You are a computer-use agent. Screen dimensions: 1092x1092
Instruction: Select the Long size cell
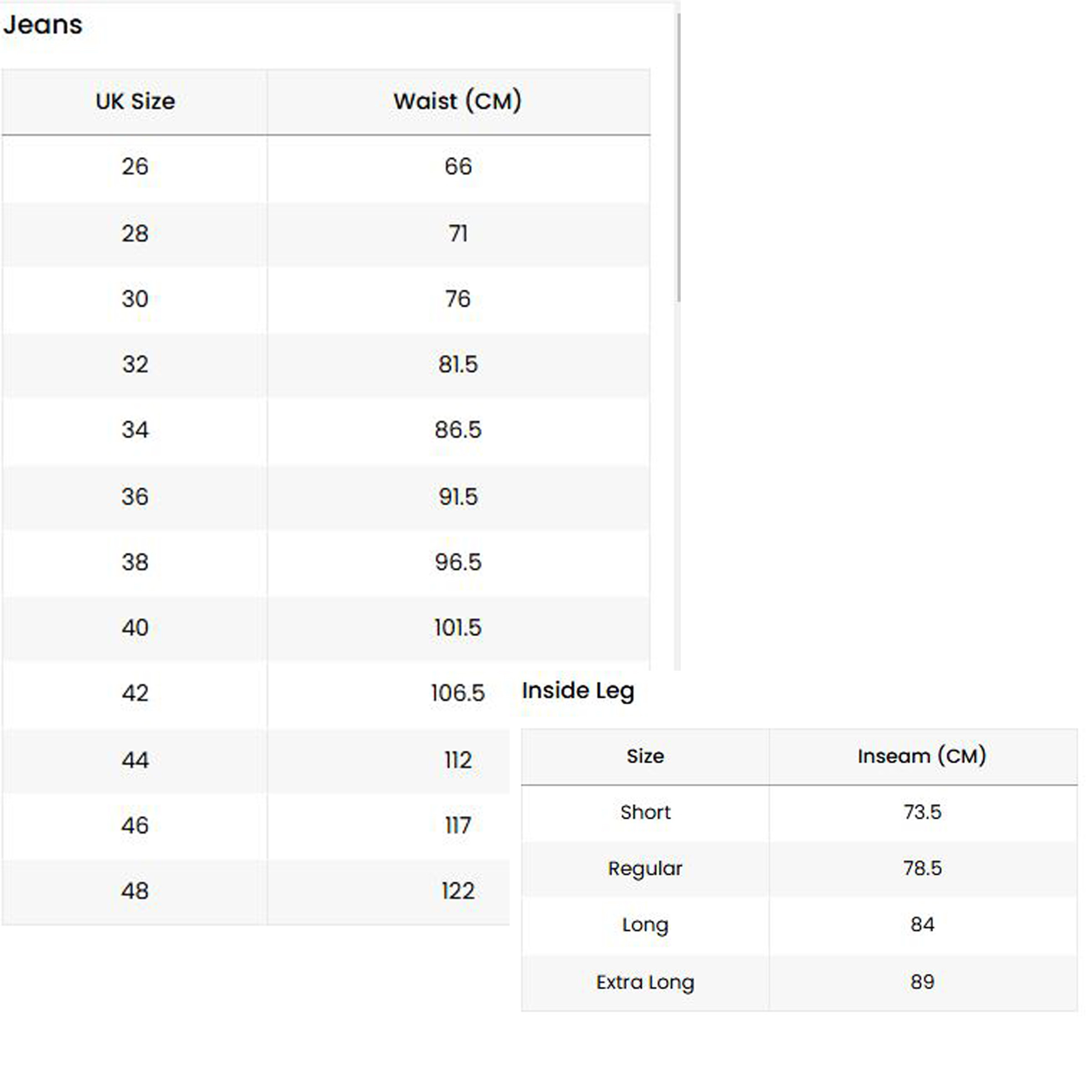[x=645, y=925]
